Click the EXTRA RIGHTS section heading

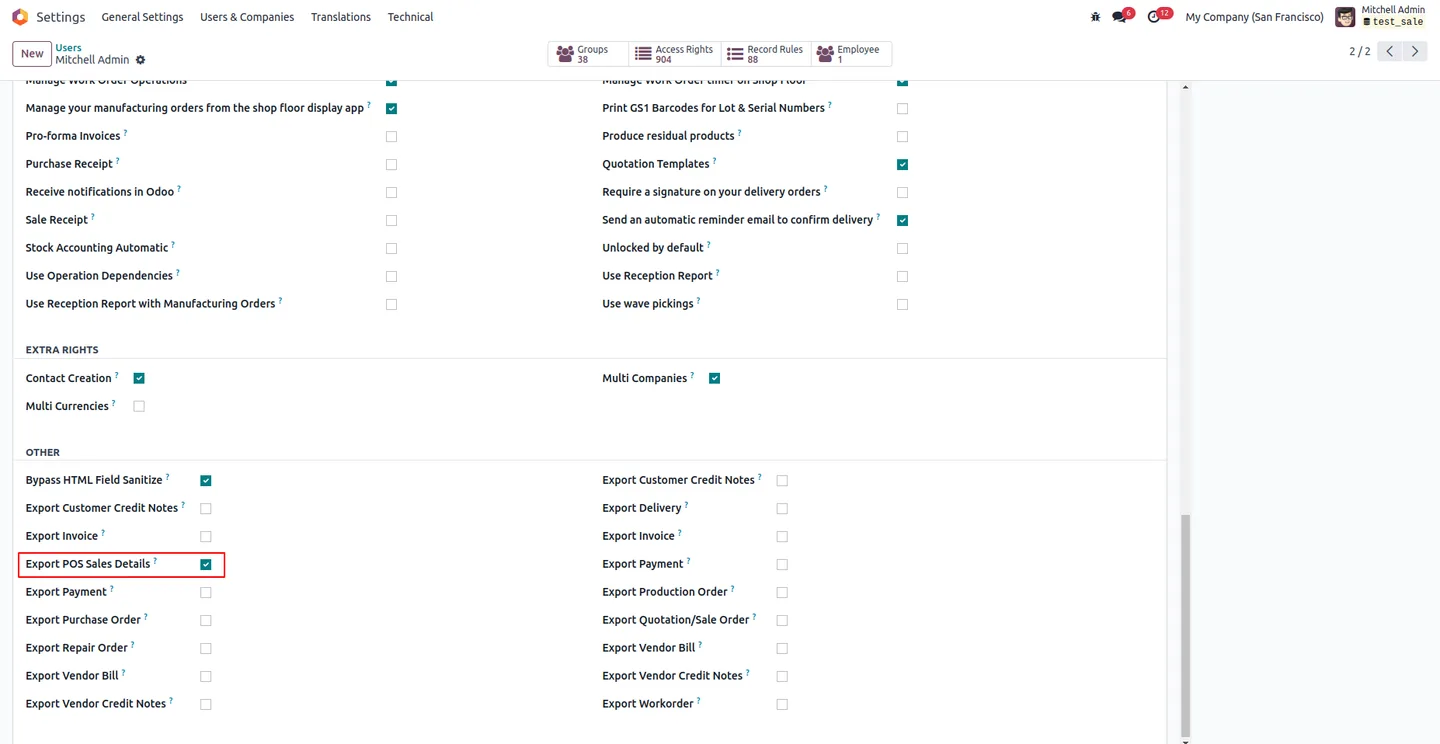[x=62, y=350]
